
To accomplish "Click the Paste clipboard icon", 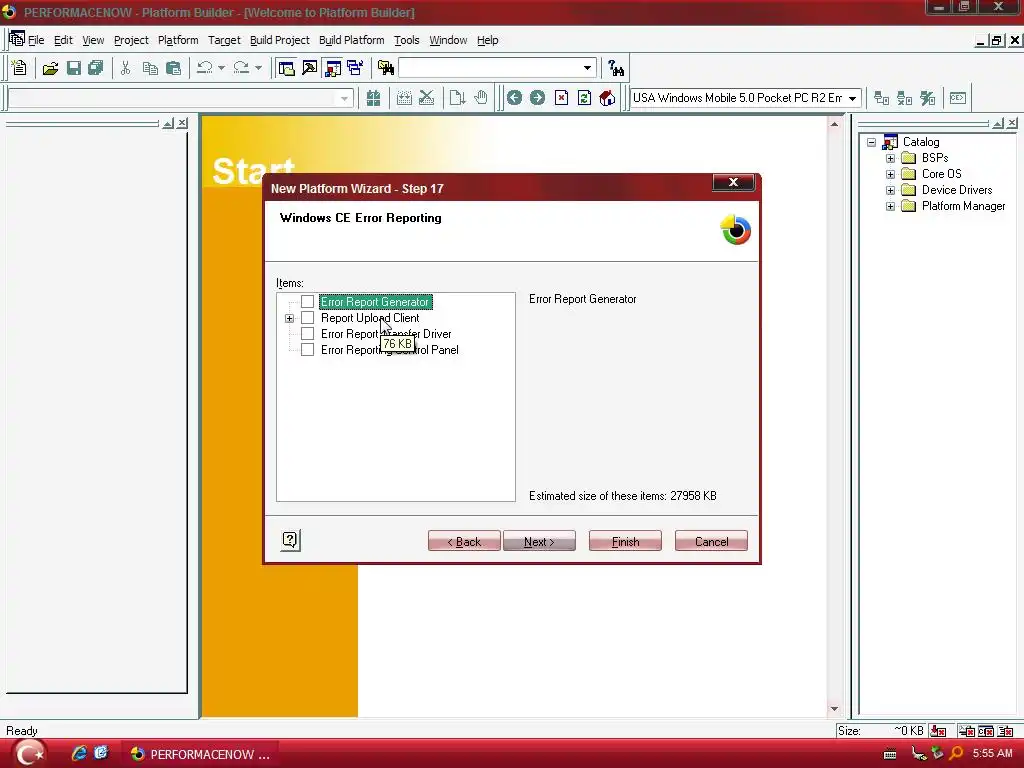I will tap(173, 68).
